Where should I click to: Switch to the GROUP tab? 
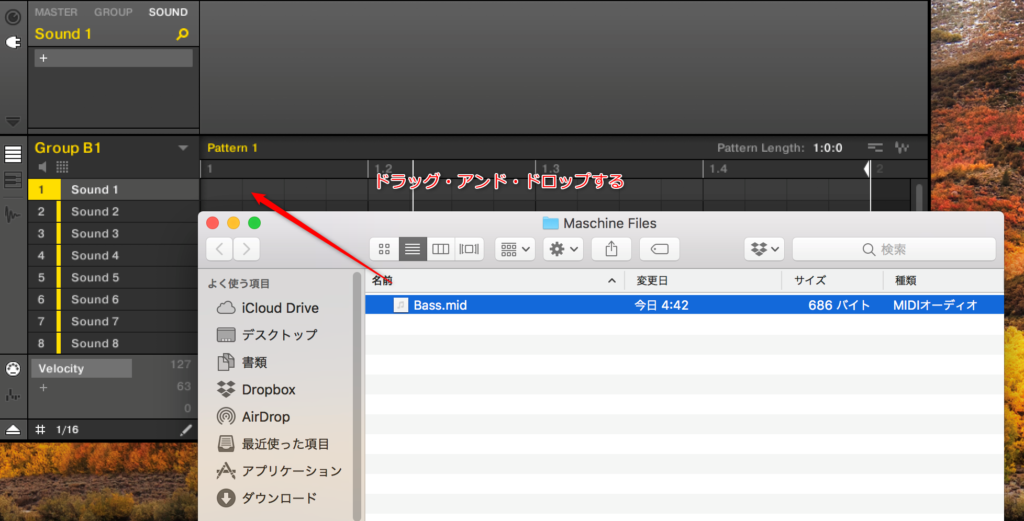(113, 12)
